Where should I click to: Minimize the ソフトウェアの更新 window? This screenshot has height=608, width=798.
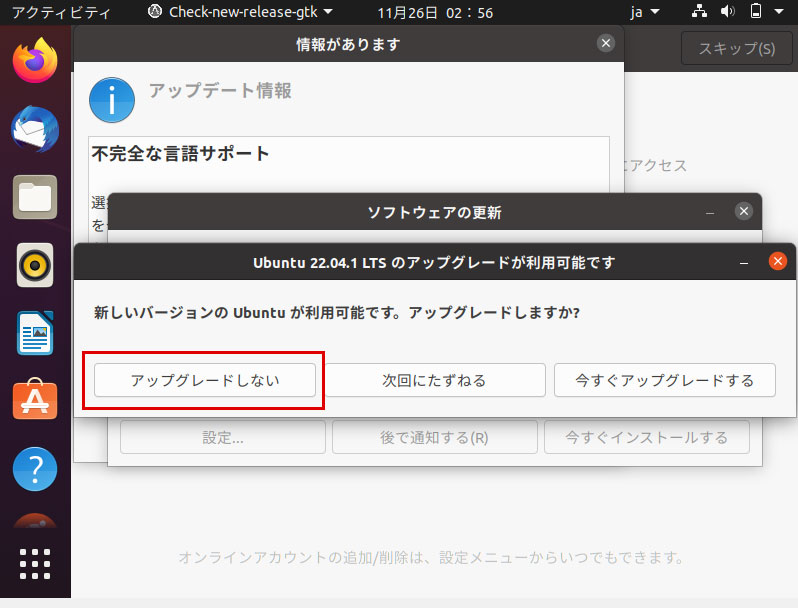710,212
